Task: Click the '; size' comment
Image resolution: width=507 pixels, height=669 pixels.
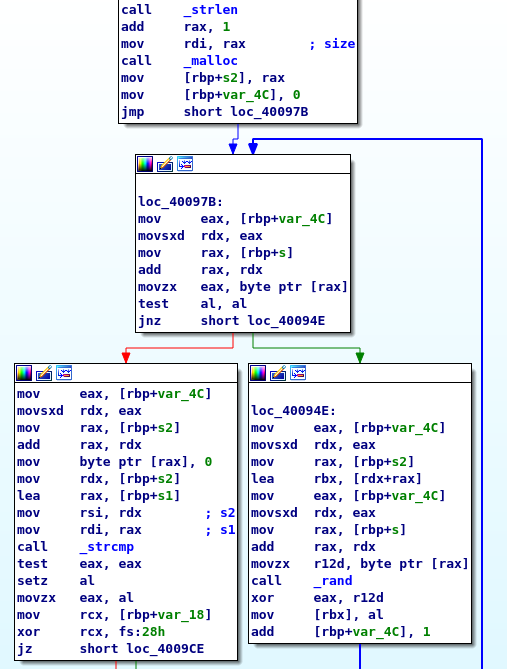Action: pos(332,44)
